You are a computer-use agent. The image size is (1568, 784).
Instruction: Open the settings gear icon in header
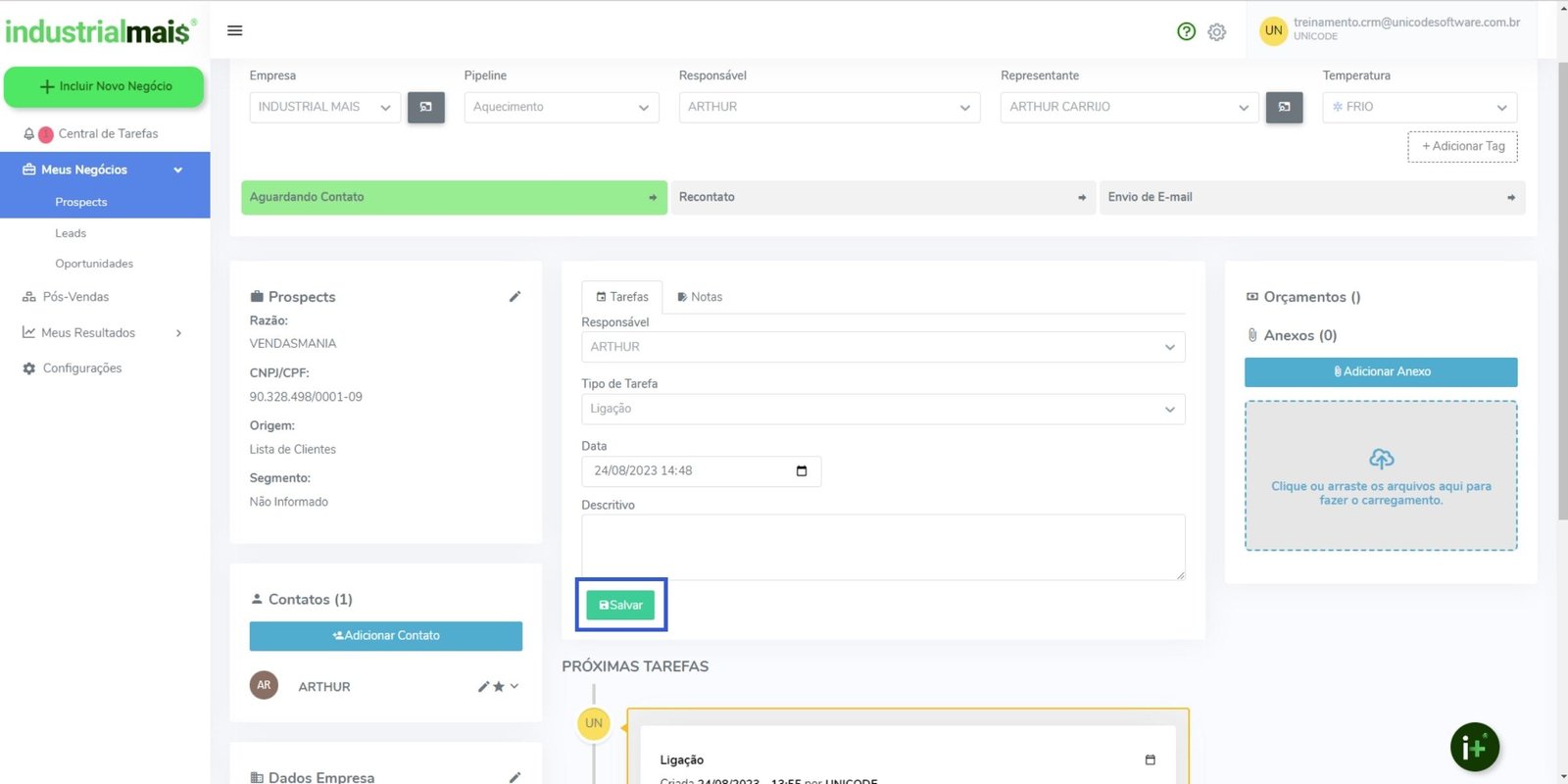click(x=1217, y=32)
